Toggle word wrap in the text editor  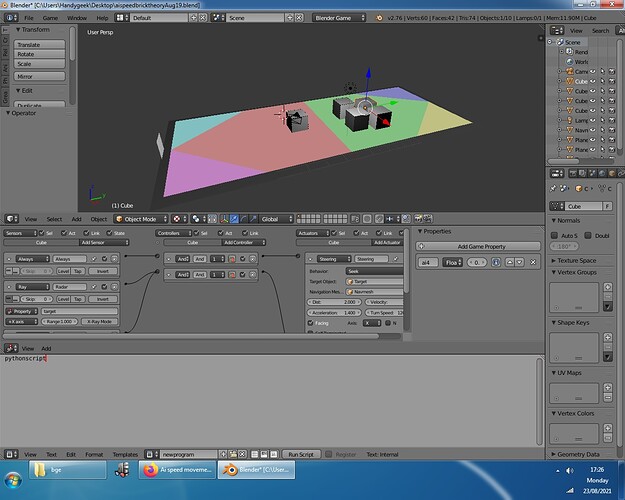[264, 454]
